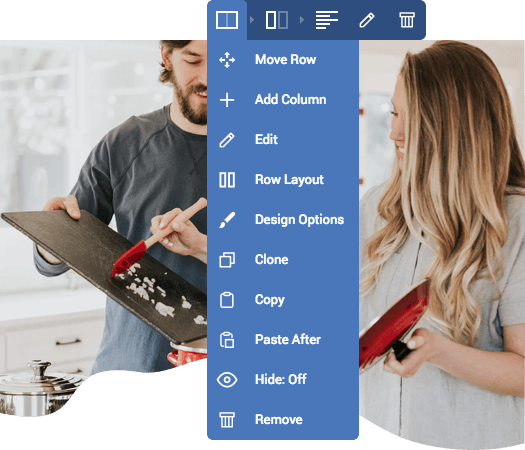
Task: Select the column control icon in the toolbar
Action: tap(277, 20)
